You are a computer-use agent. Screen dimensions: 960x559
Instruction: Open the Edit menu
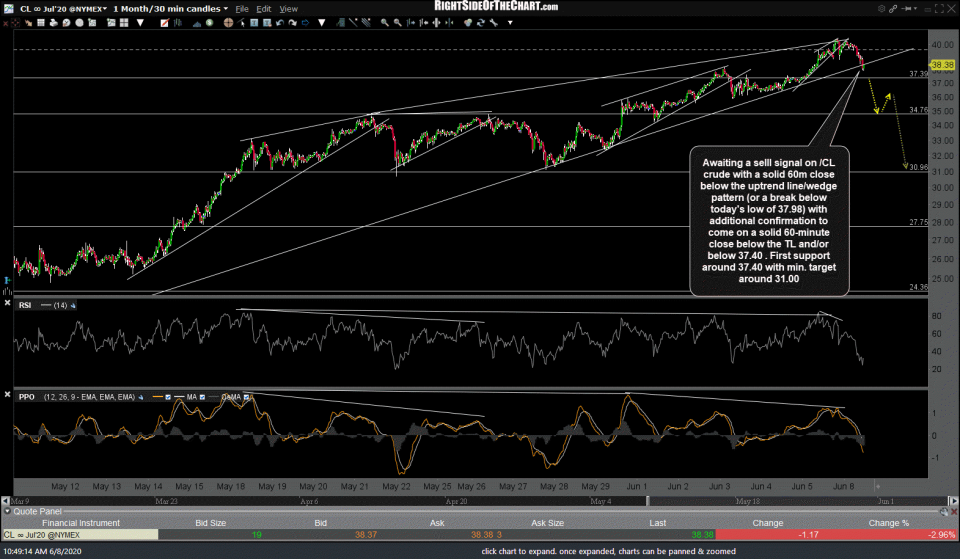[263, 9]
